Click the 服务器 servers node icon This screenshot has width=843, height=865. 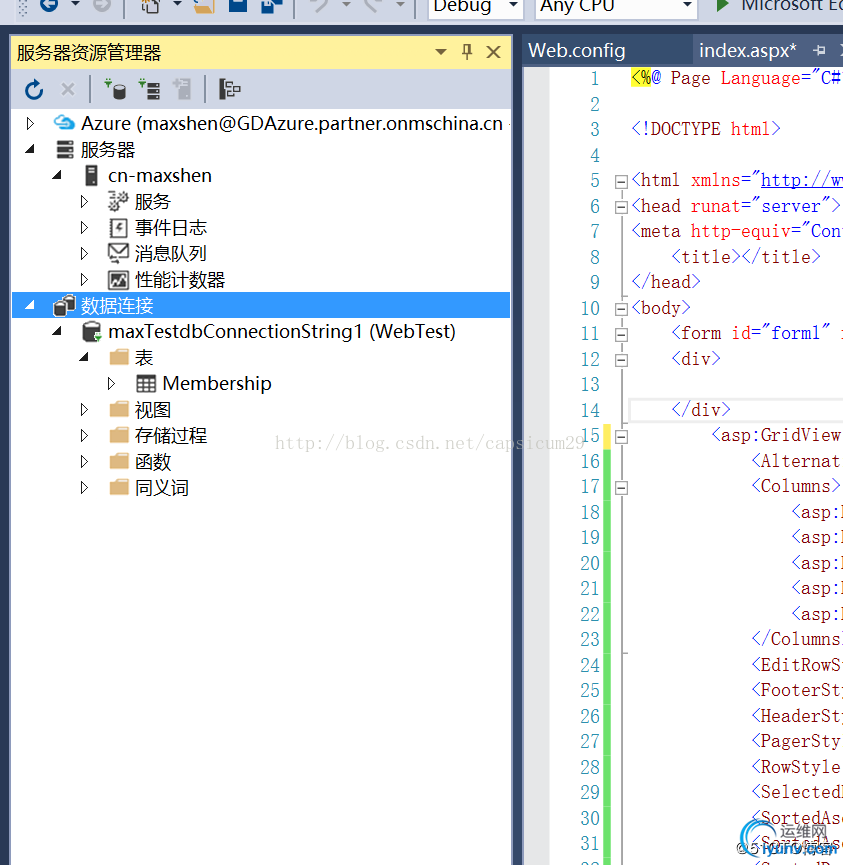point(65,149)
